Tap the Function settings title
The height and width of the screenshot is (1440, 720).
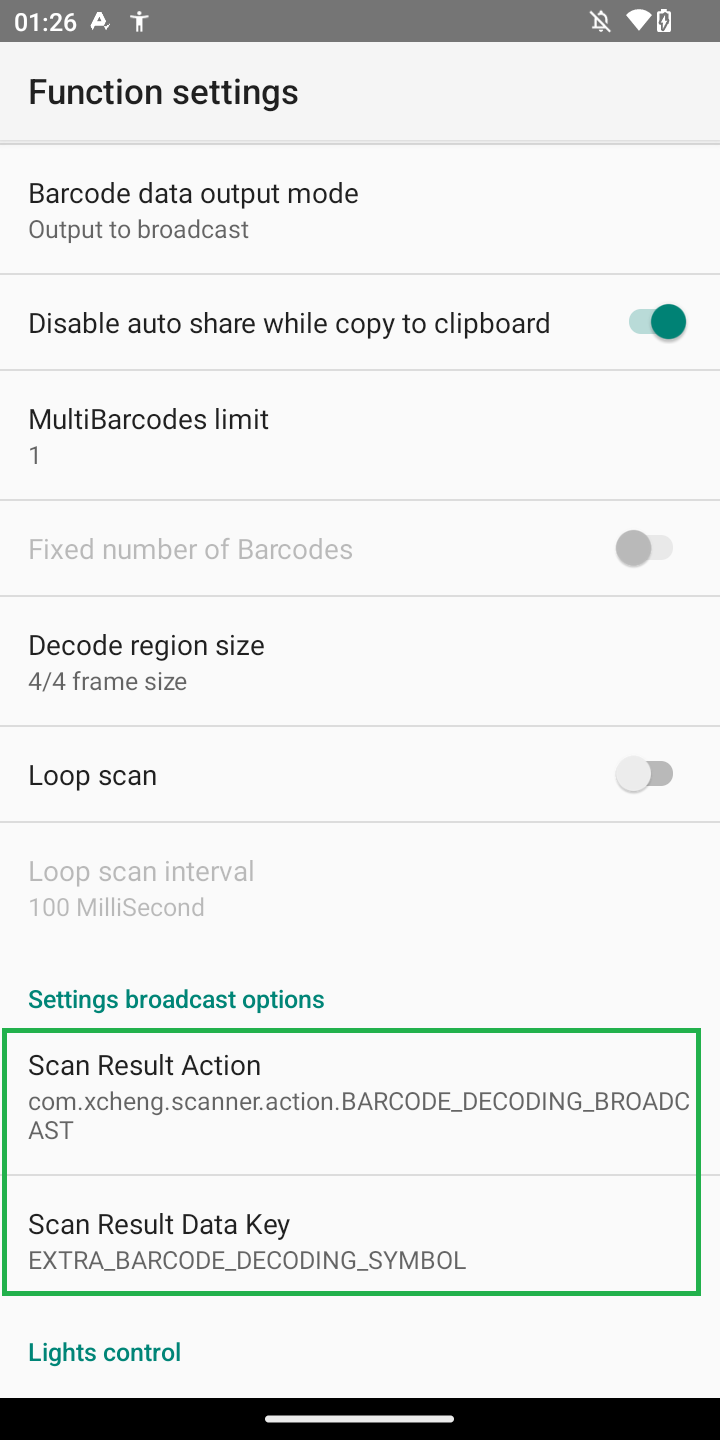[x=163, y=92]
